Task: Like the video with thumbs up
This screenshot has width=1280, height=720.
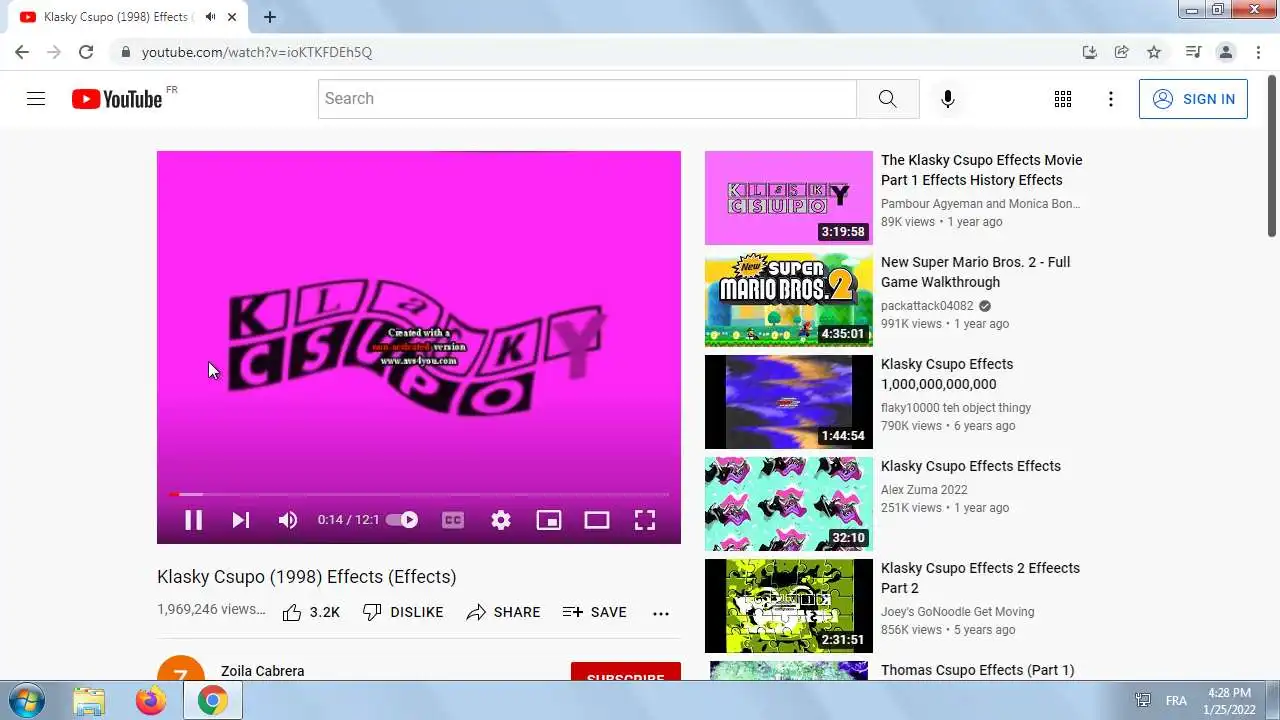Action: [311, 612]
